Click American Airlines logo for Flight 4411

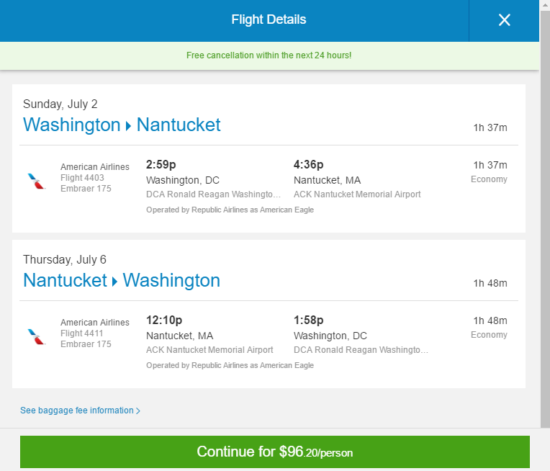[36, 336]
